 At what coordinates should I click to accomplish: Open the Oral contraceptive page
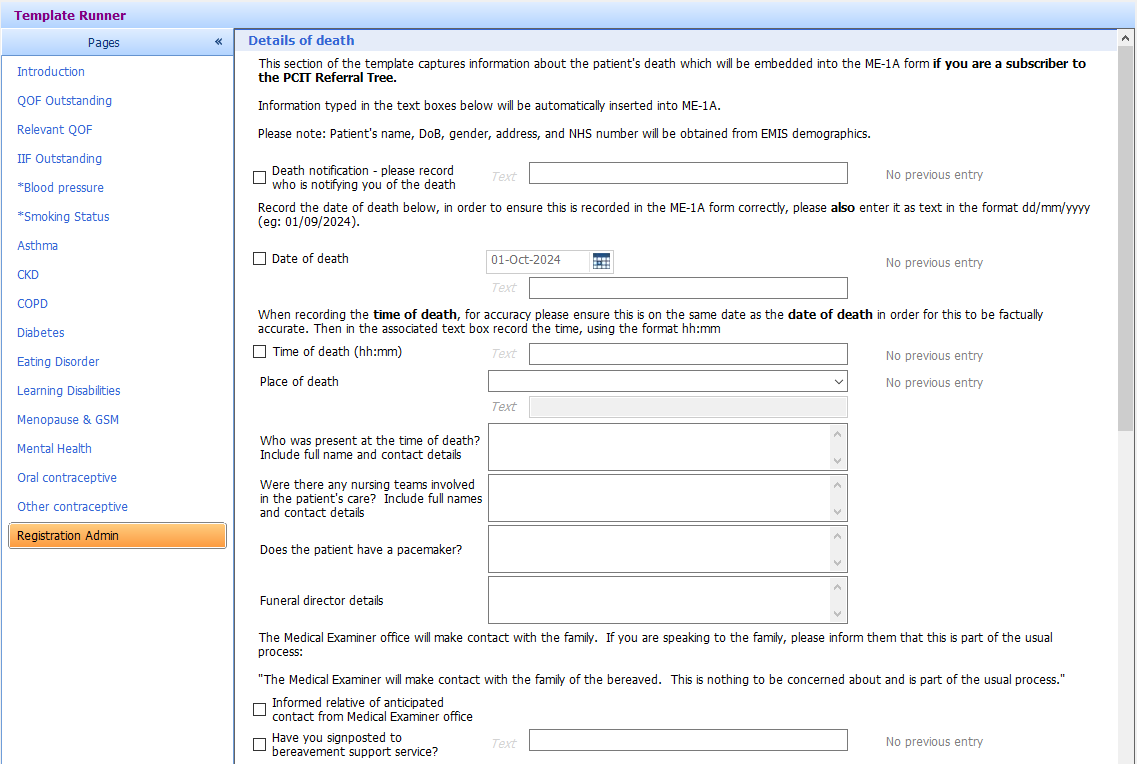(x=67, y=478)
